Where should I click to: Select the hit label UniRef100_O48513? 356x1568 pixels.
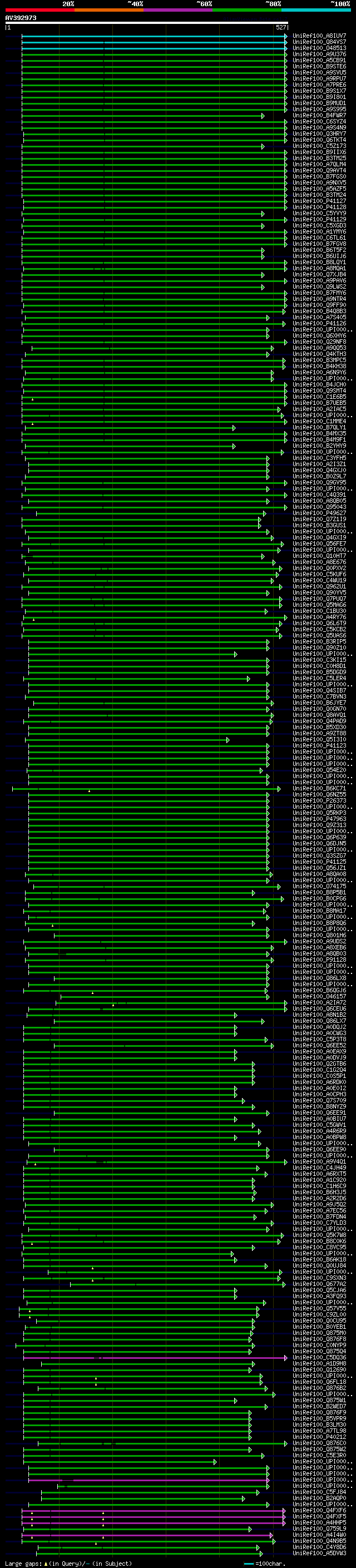click(x=319, y=48)
